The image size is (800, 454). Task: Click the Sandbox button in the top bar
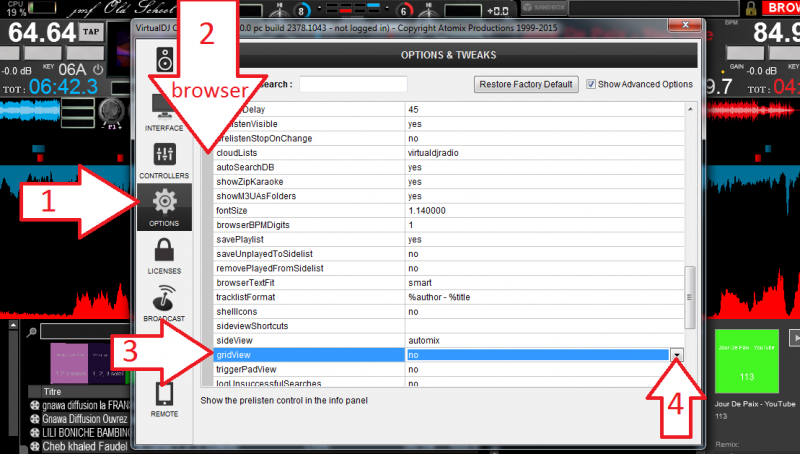point(543,8)
